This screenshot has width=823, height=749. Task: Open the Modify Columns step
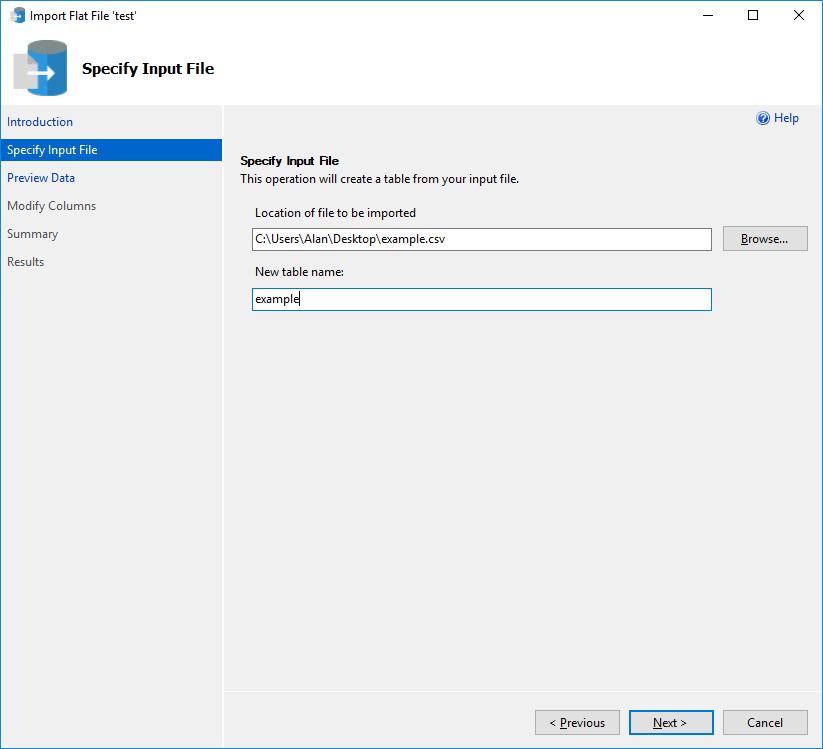click(52, 205)
